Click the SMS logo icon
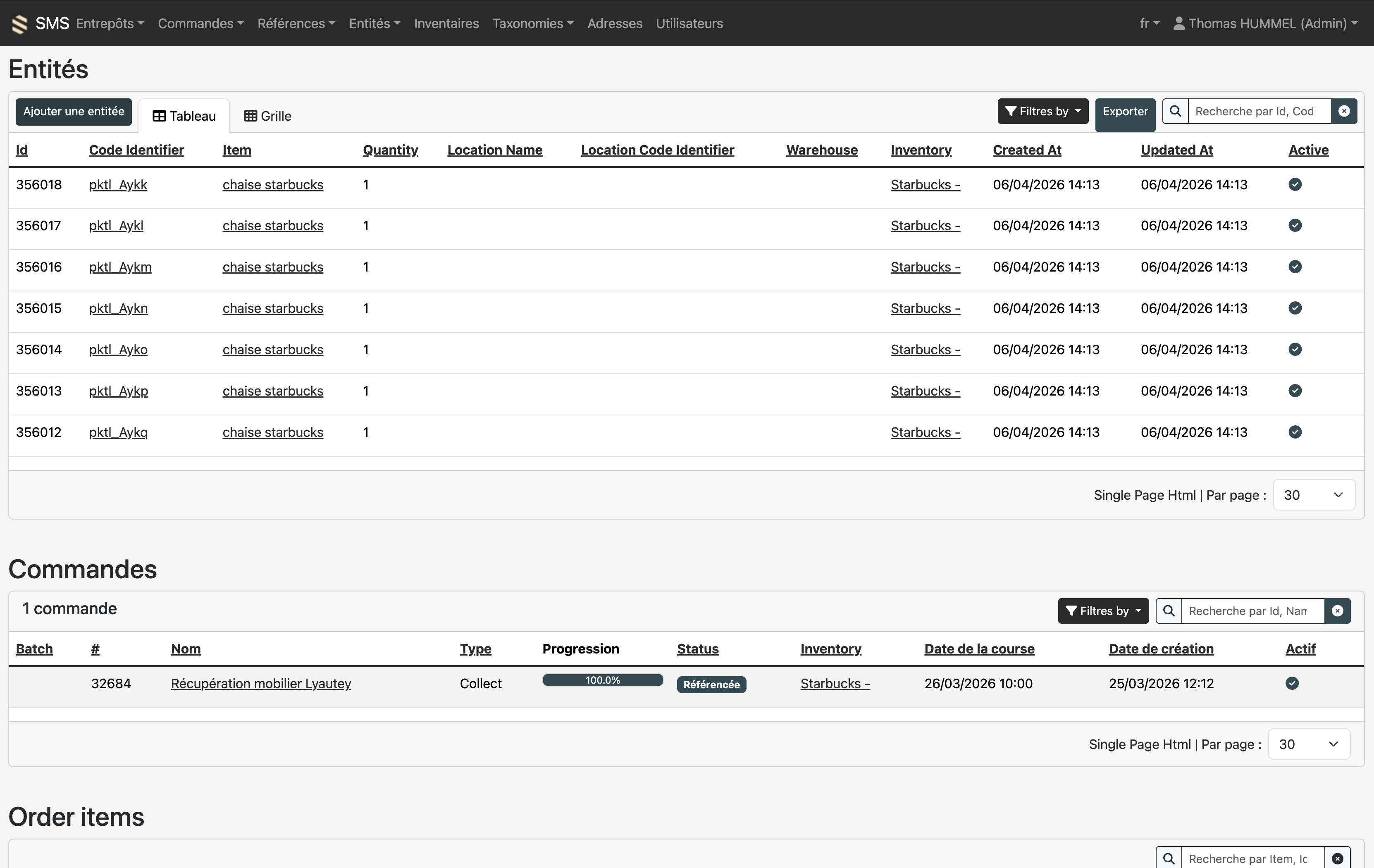The image size is (1374, 868). click(x=19, y=23)
